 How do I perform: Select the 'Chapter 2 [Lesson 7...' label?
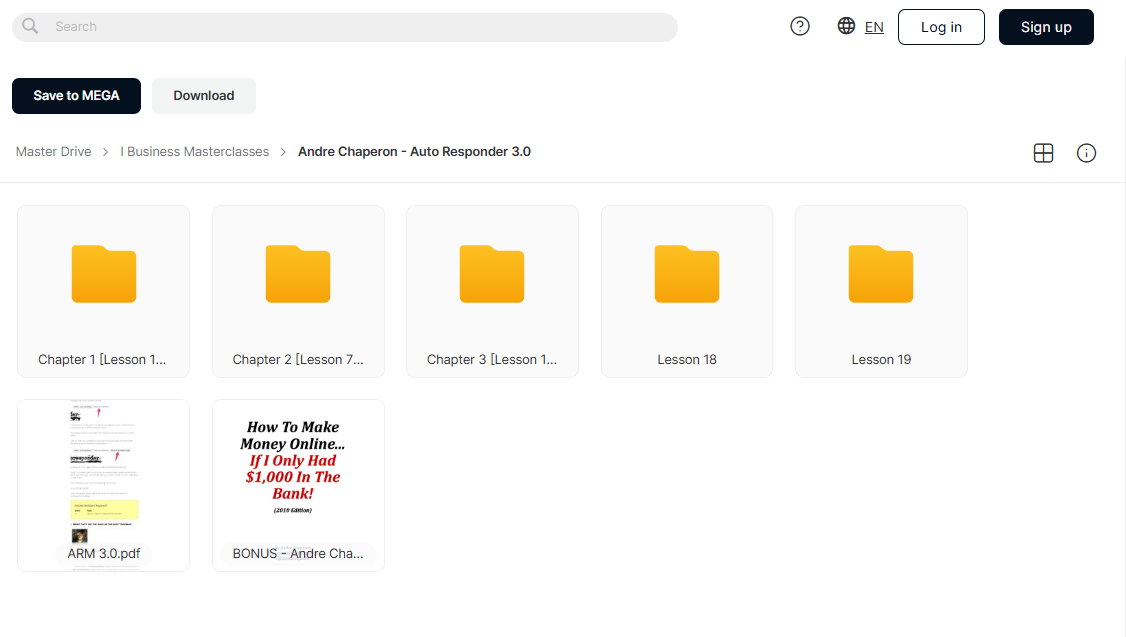(298, 360)
